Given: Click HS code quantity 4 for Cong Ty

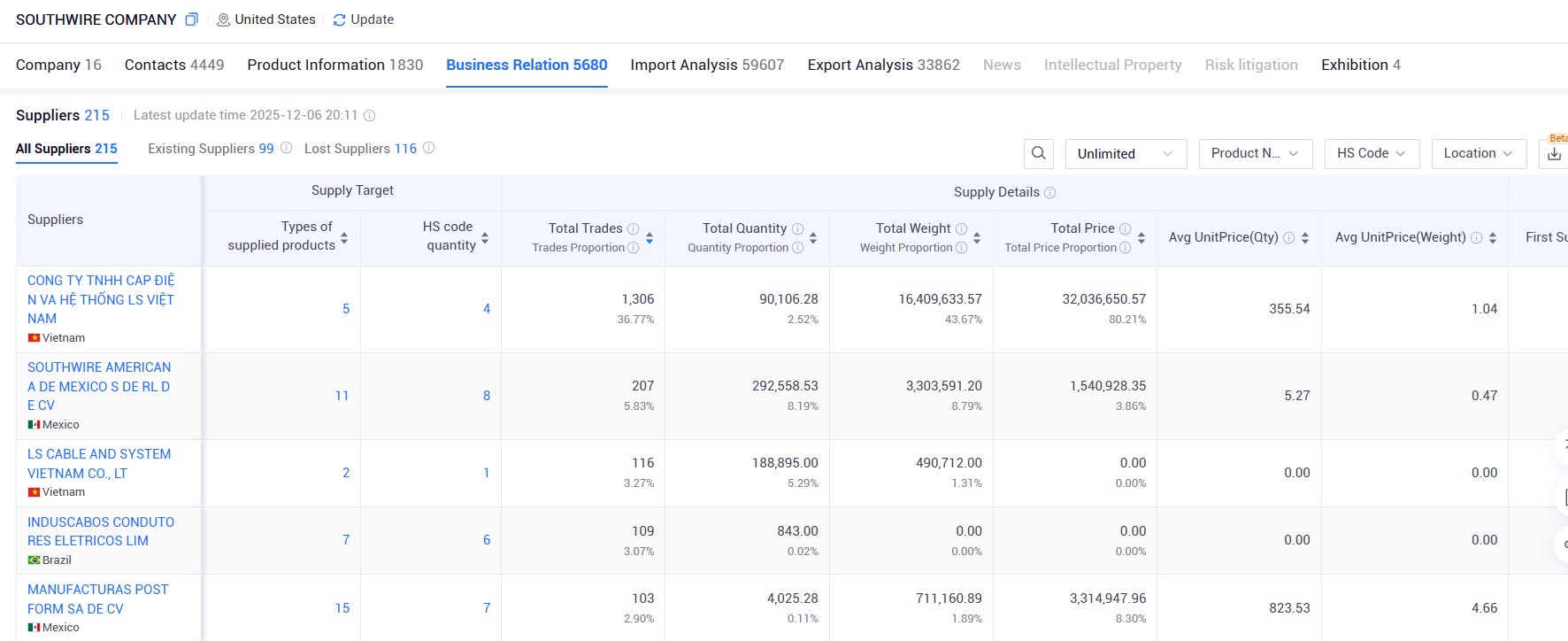Looking at the screenshot, I should [487, 309].
